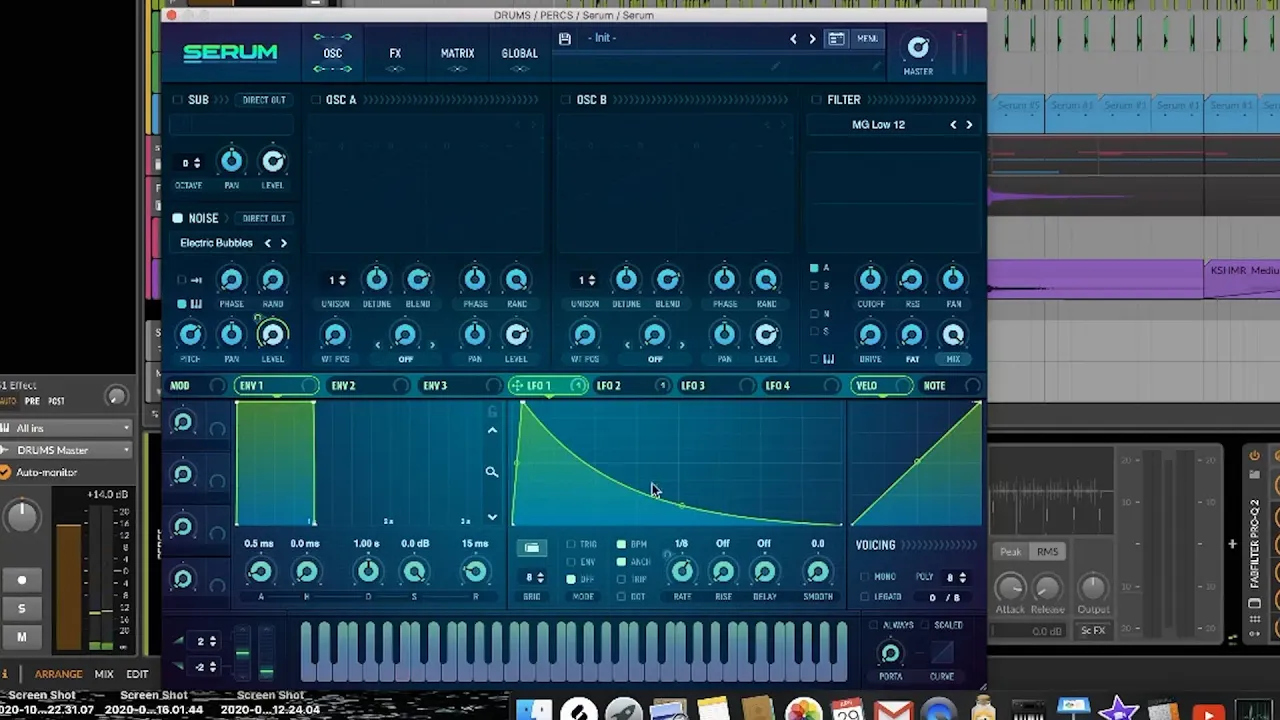This screenshot has width=1280, height=720.
Task: Select previous noise sample arrow
Action: tap(267, 243)
